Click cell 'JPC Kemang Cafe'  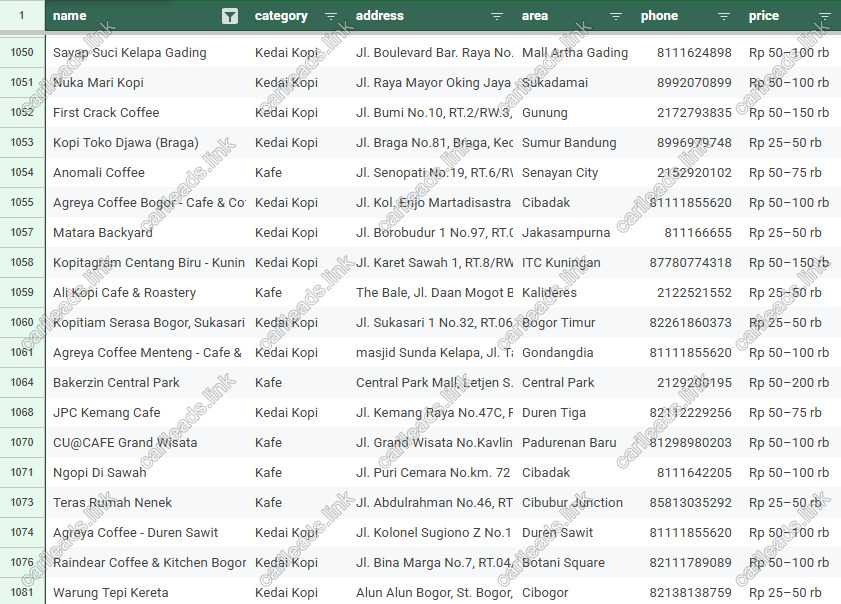coord(146,413)
